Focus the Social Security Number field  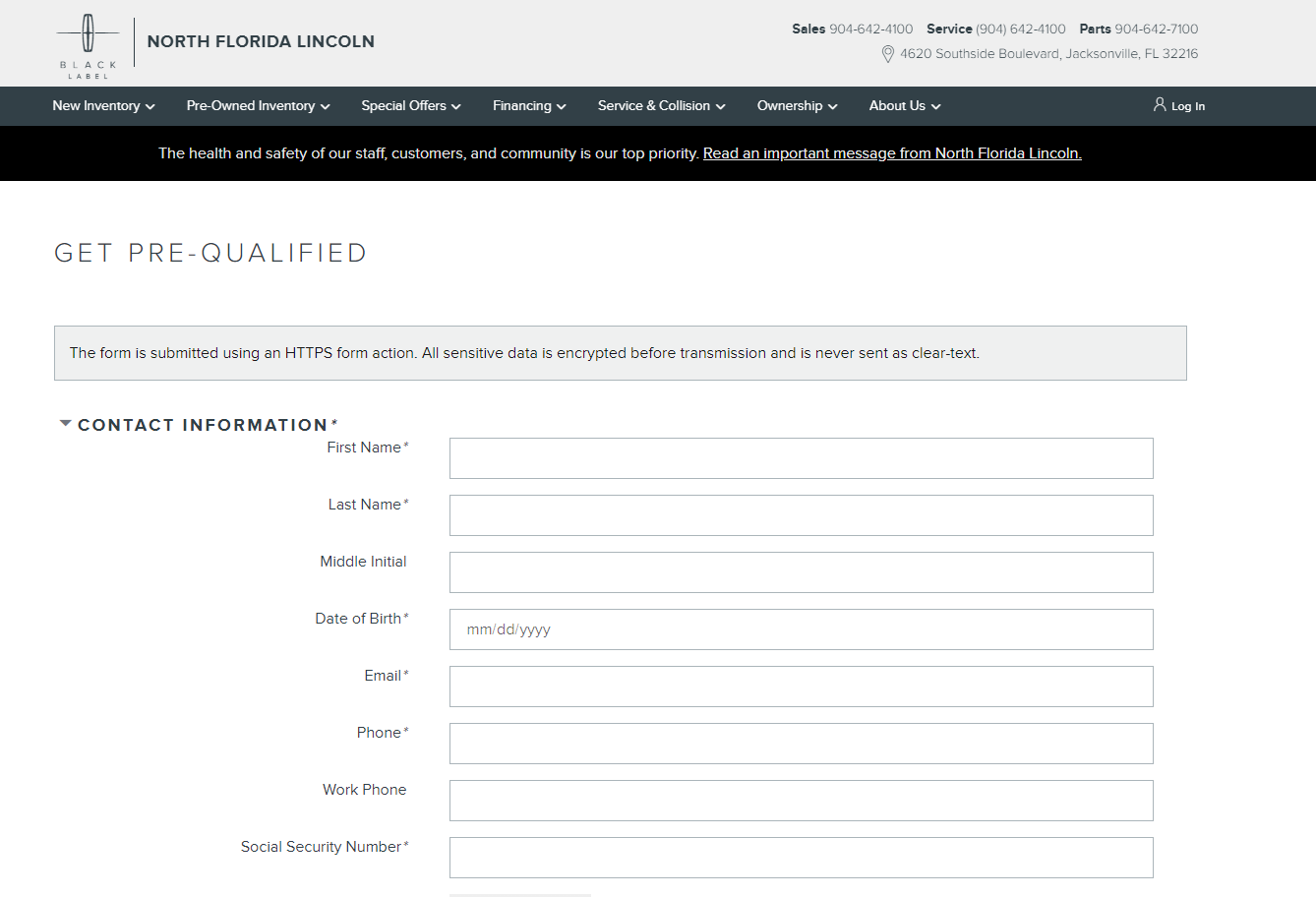click(x=801, y=858)
